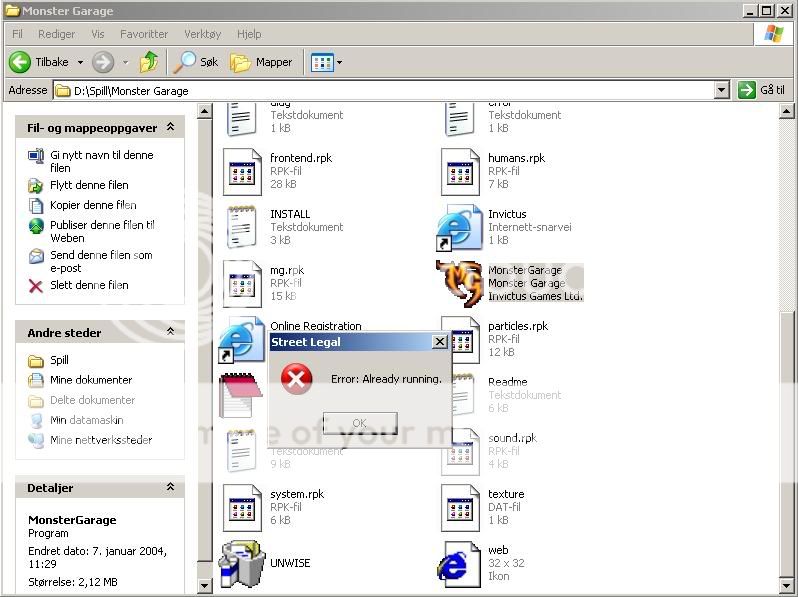The image size is (798, 597).
Task: Go up one folder level icon
Action: (149, 62)
